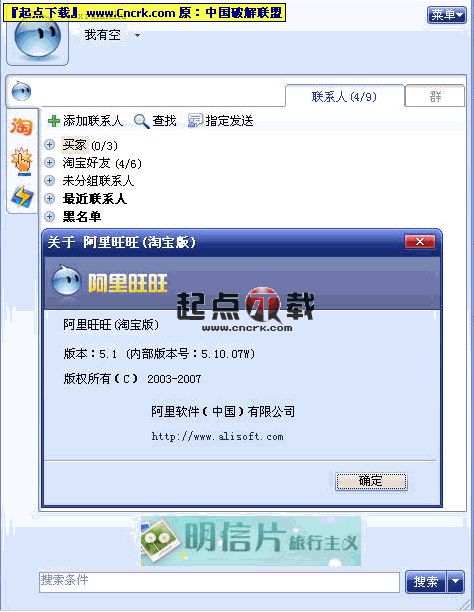Viewport: 474px width, 612px height.
Task: Click the 指定发送 send icon
Action: [x=195, y=121]
